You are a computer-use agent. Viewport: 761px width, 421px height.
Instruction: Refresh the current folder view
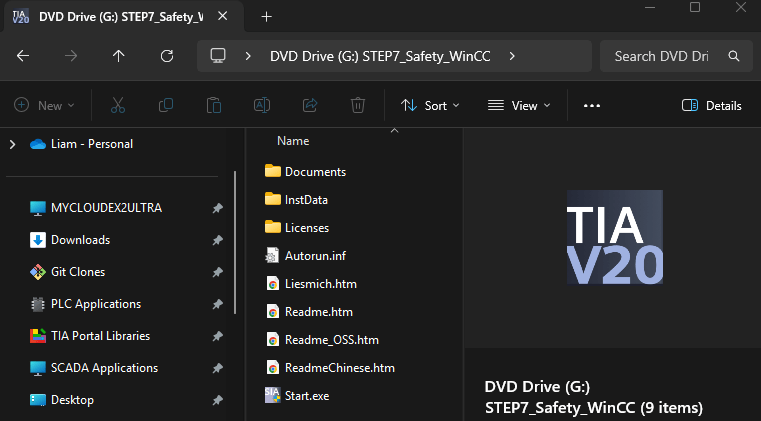(x=167, y=56)
